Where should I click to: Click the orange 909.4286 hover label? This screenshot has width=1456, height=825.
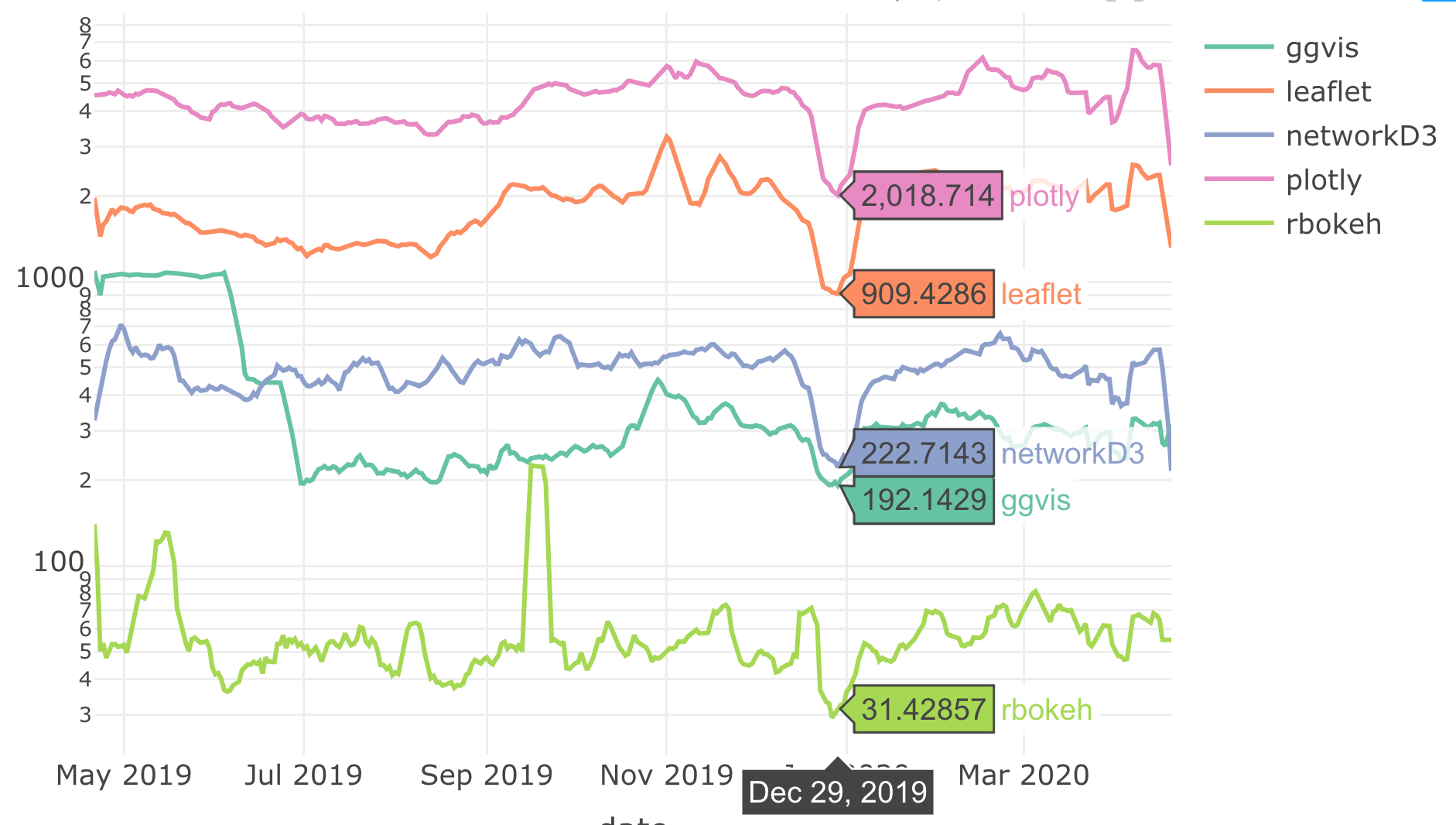923,294
